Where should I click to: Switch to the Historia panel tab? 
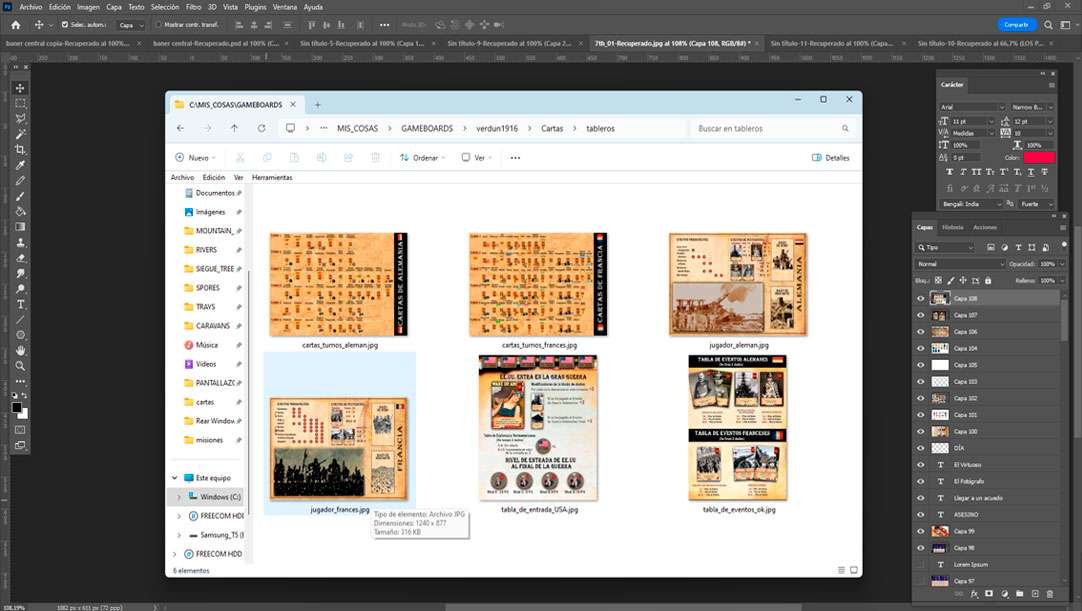point(953,227)
